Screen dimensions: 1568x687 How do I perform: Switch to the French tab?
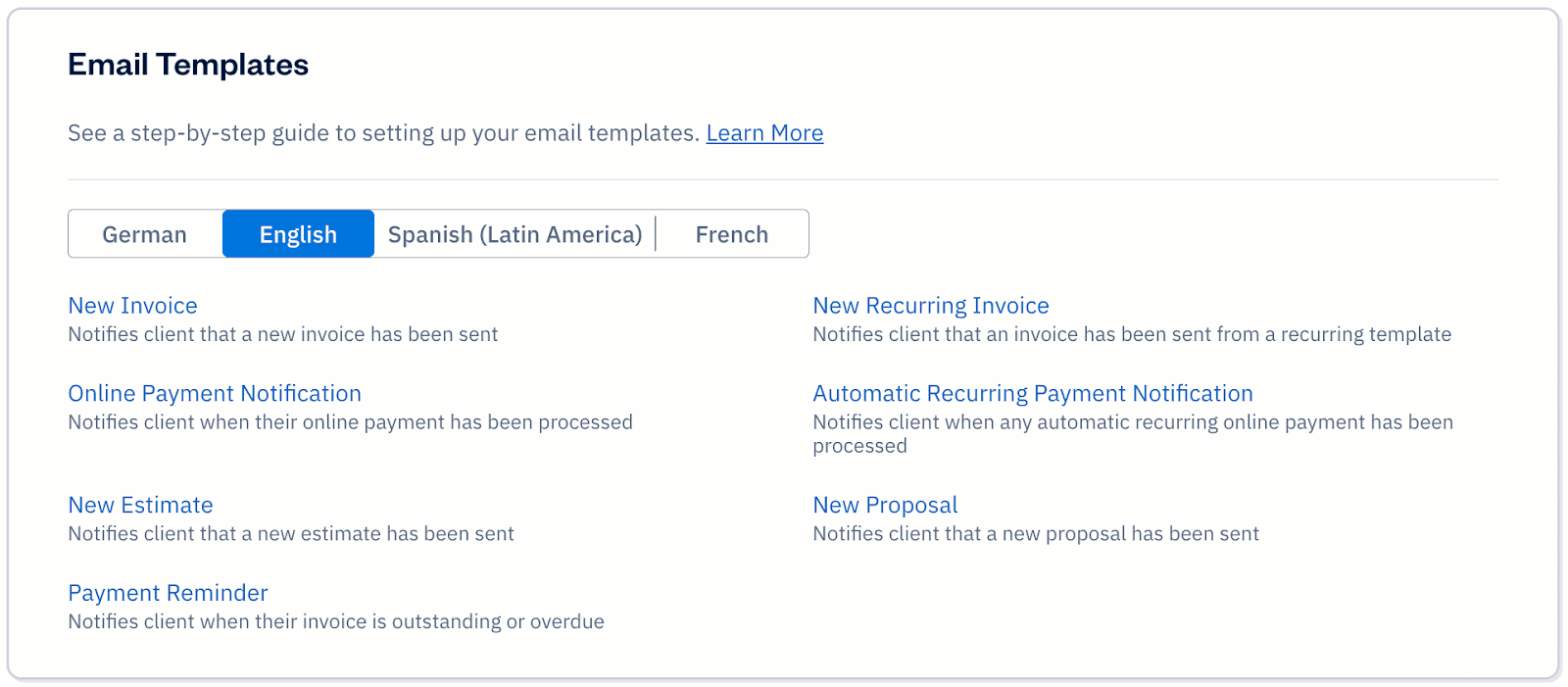(731, 234)
